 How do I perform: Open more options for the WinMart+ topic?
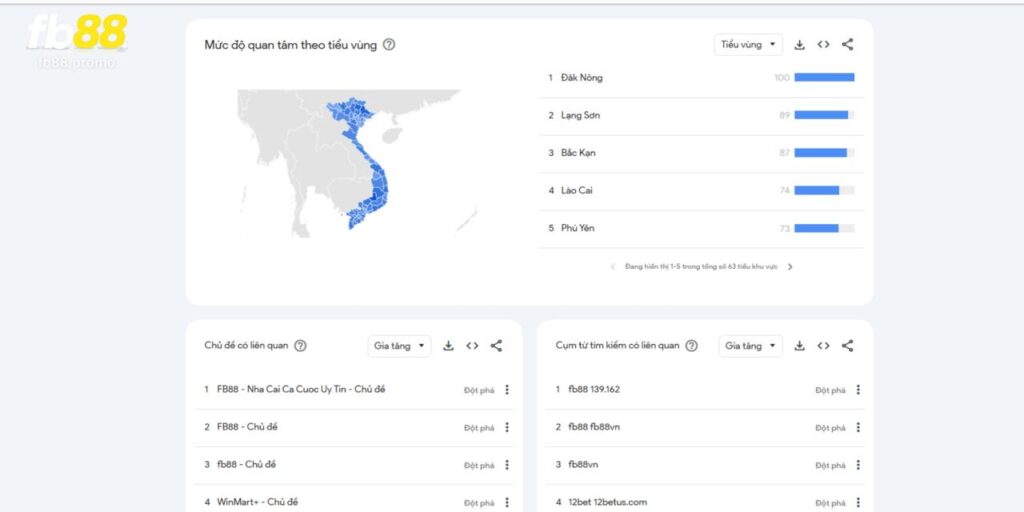tap(507, 503)
